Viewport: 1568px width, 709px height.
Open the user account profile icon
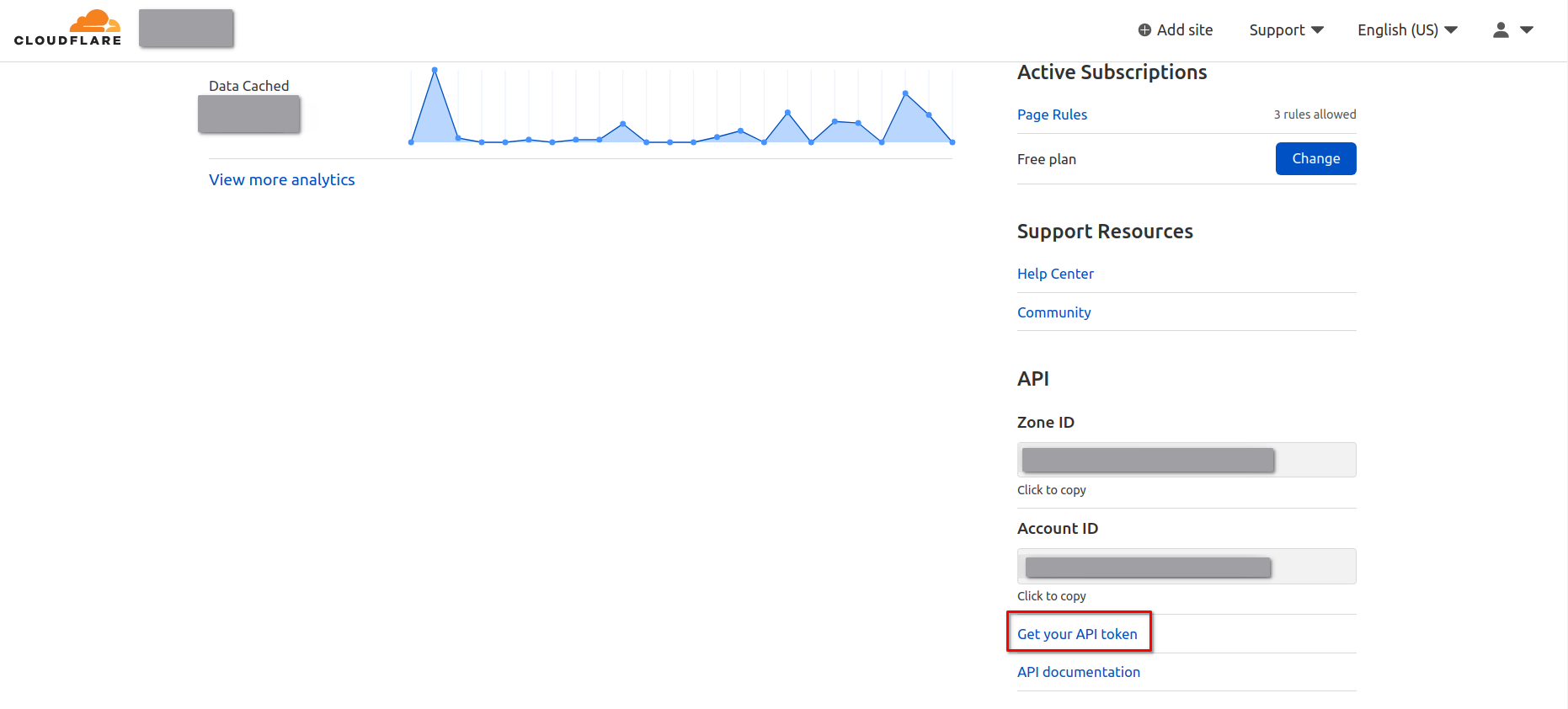tap(1501, 30)
